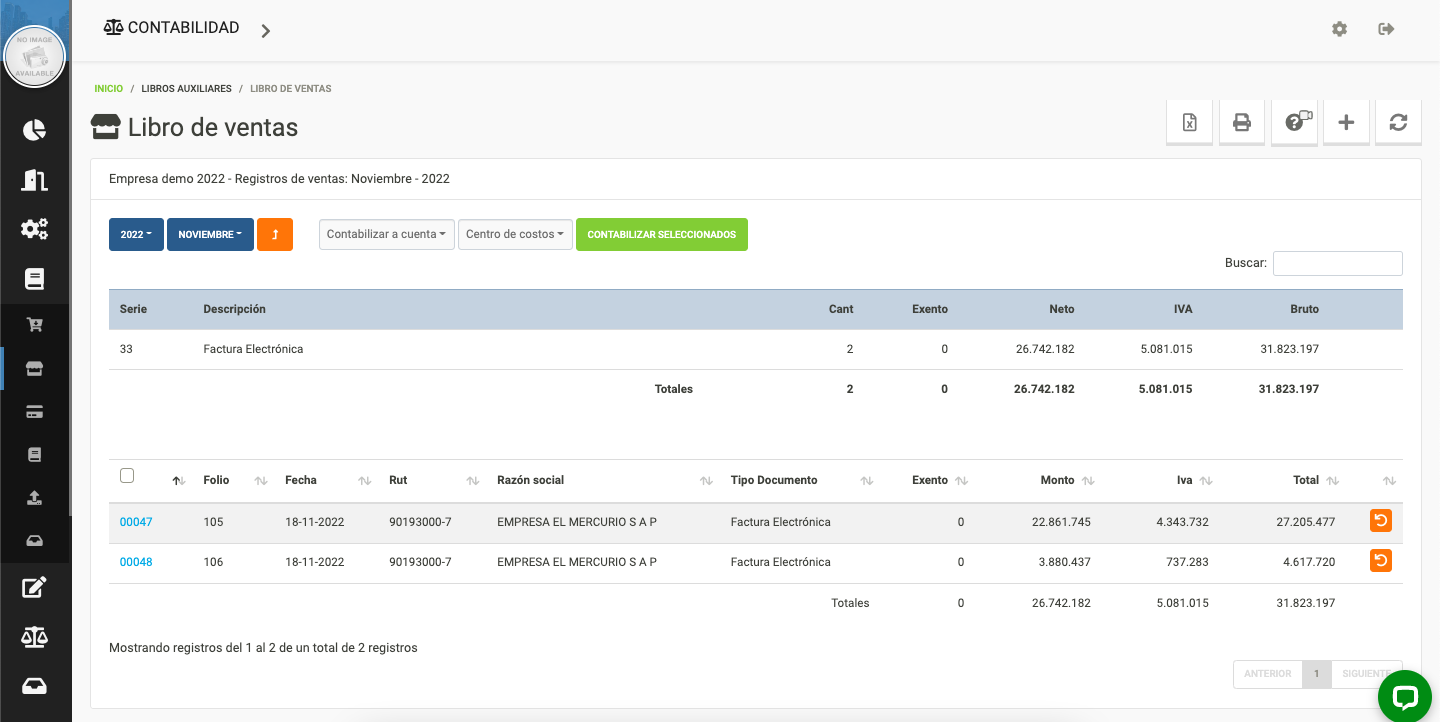Screen dimensions: 1440x722
Task: Click the refresh icon button
Action: click(1398, 123)
